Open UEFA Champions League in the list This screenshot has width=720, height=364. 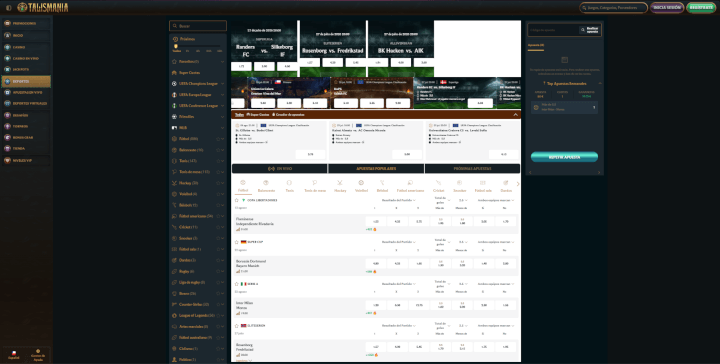198,84
